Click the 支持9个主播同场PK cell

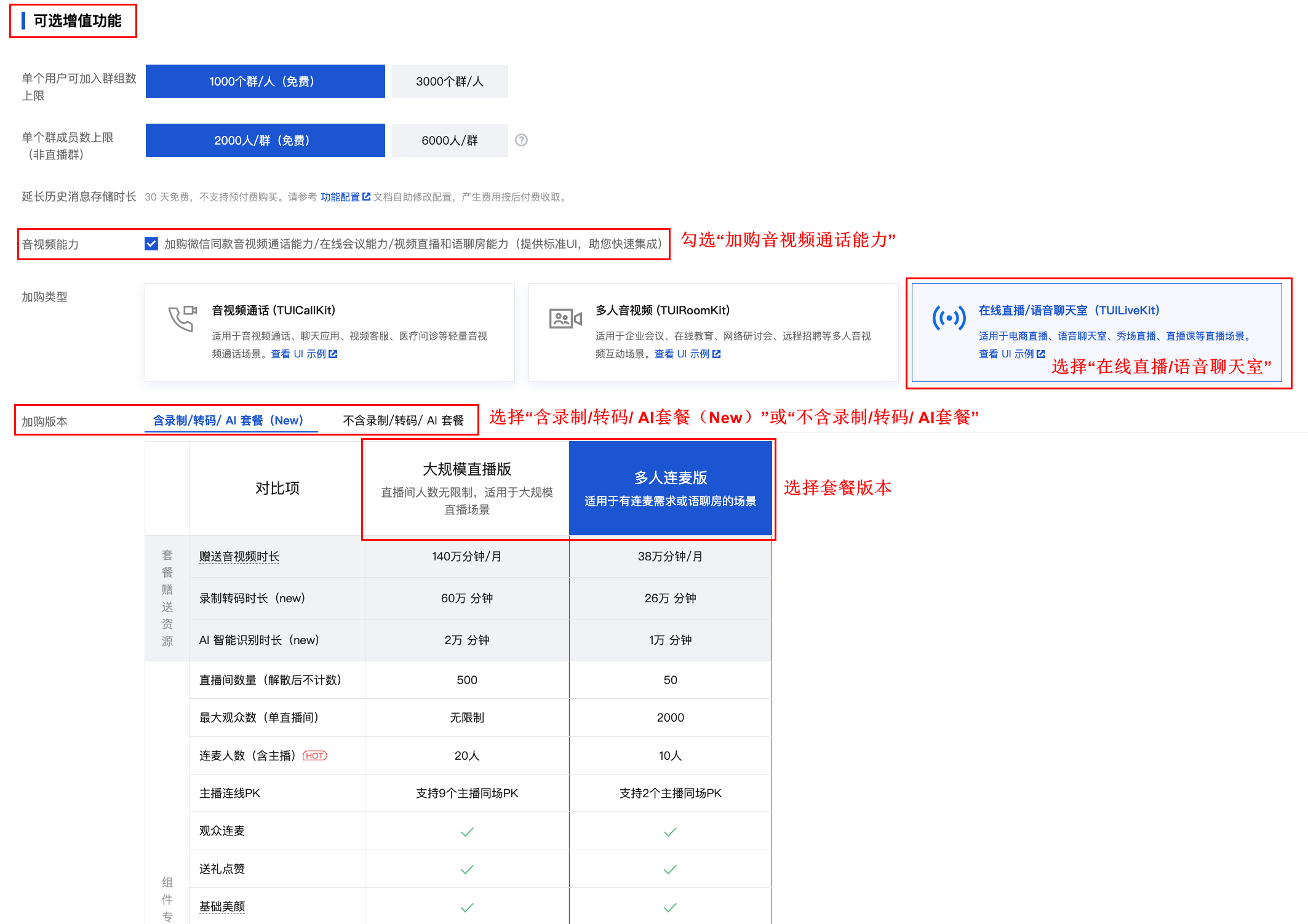[x=467, y=794]
